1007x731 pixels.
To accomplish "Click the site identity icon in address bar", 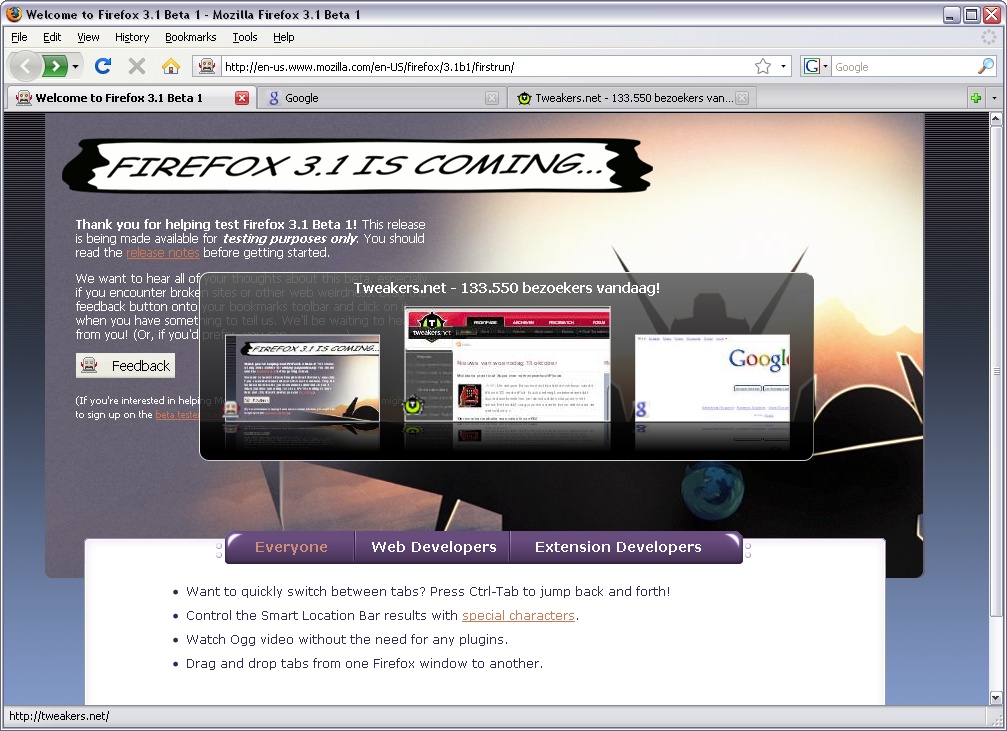I will click(x=206, y=66).
